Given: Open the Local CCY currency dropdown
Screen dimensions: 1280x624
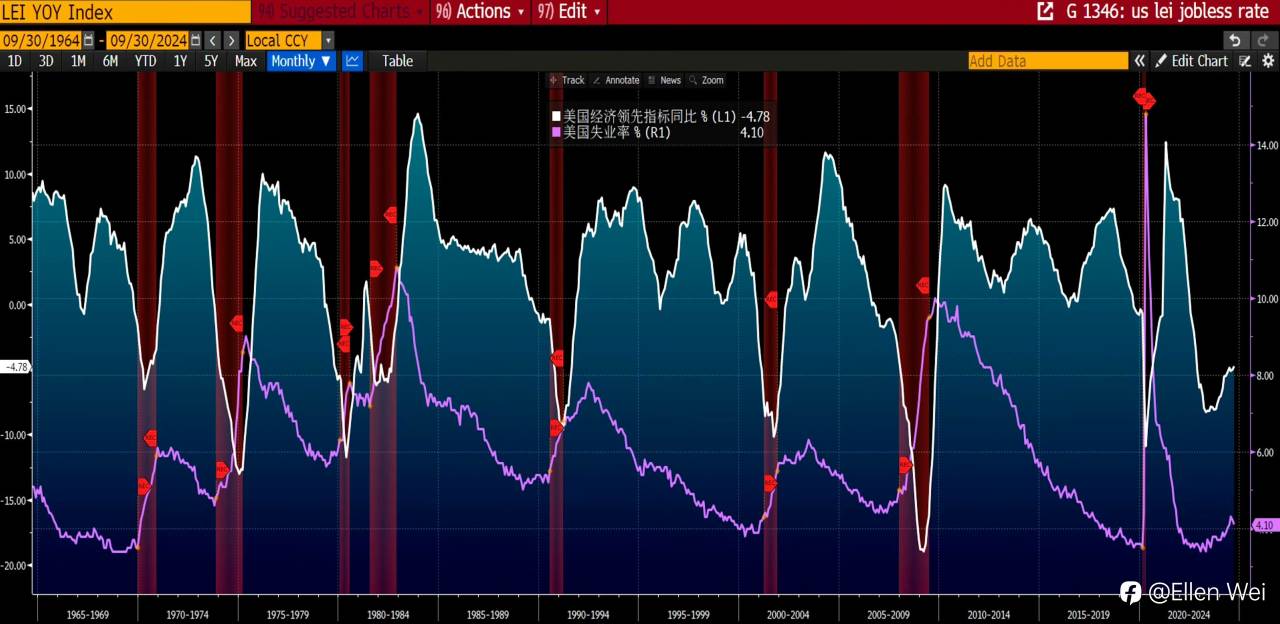Looking at the screenshot, I should tap(290, 41).
